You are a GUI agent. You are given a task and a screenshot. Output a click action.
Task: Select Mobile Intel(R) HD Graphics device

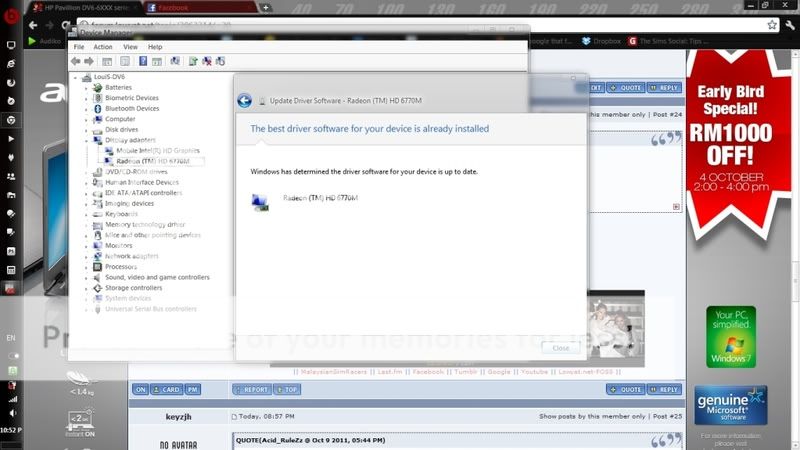click(157, 151)
